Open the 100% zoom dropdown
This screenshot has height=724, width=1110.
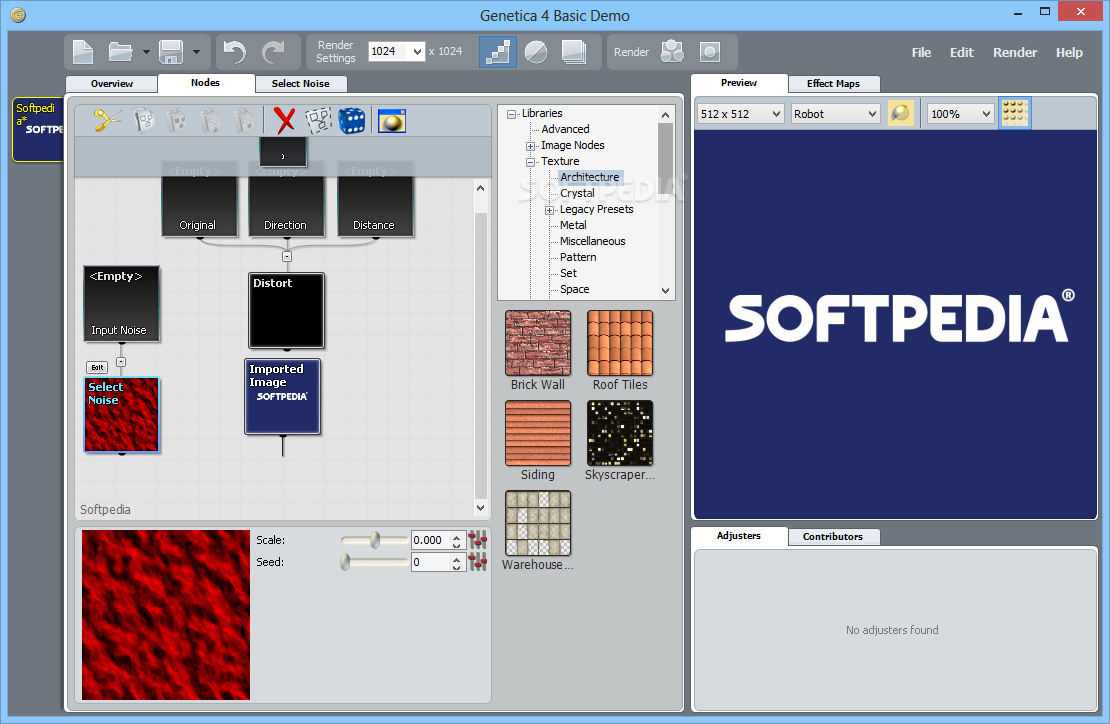click(x=986, y=114)
